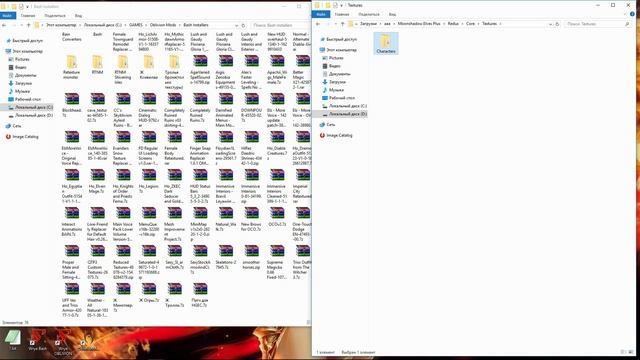Open the Retexture monster folder
The height and width of the screenshot is (360, 640).
72,67
